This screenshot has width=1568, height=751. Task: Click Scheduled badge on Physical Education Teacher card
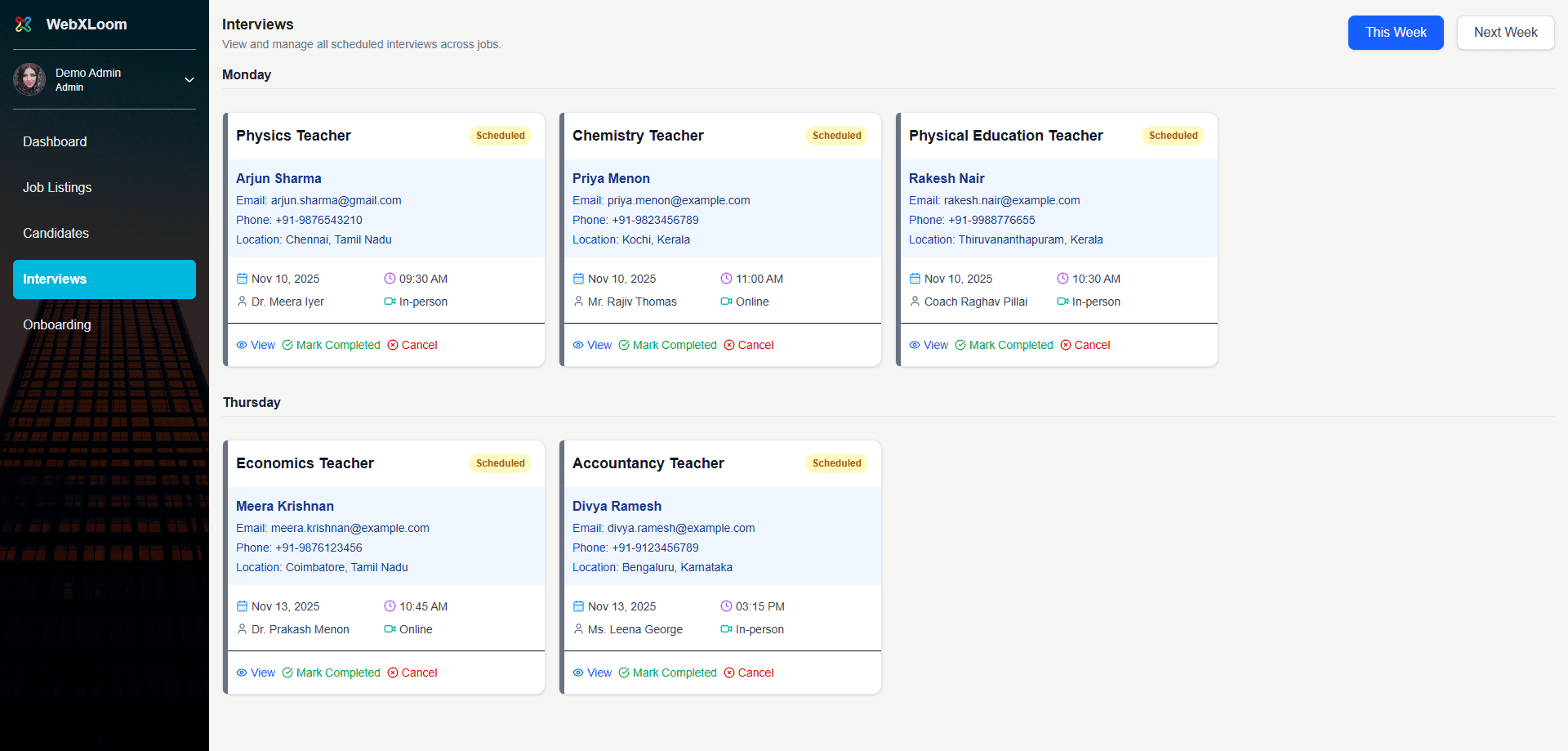[1173, 136]
